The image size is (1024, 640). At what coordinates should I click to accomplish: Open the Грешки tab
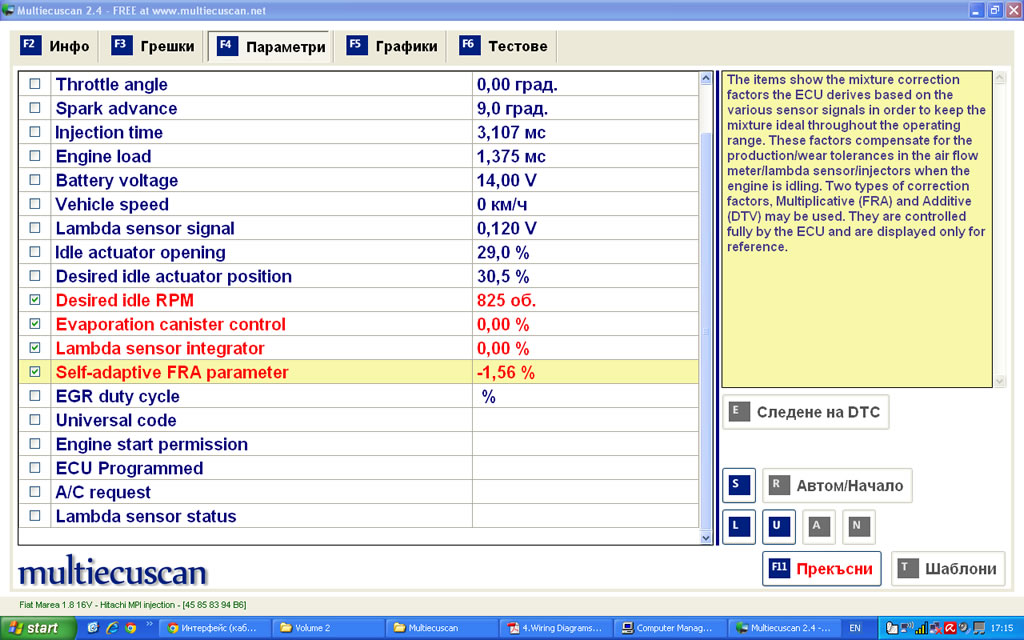point(154,46)
